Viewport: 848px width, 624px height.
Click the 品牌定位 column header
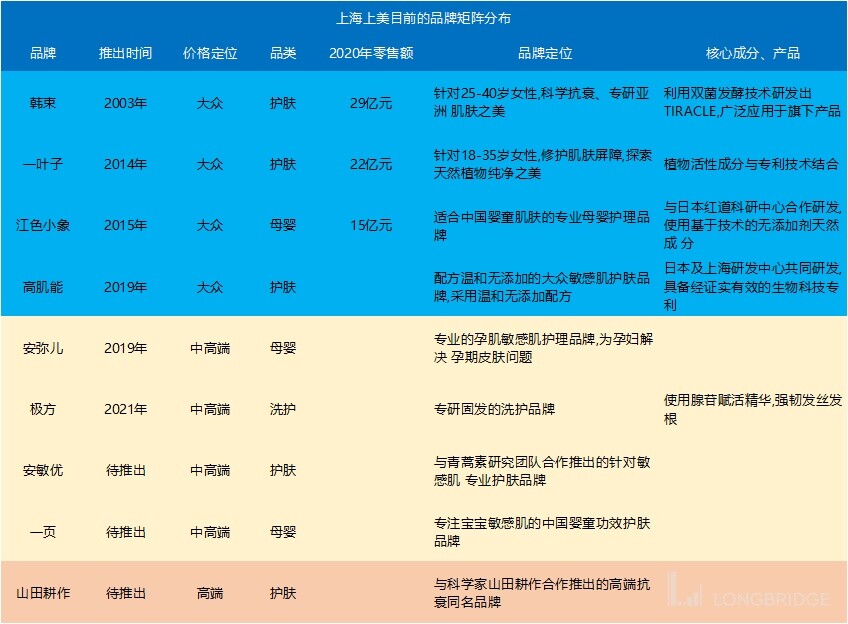coord(541,54)
